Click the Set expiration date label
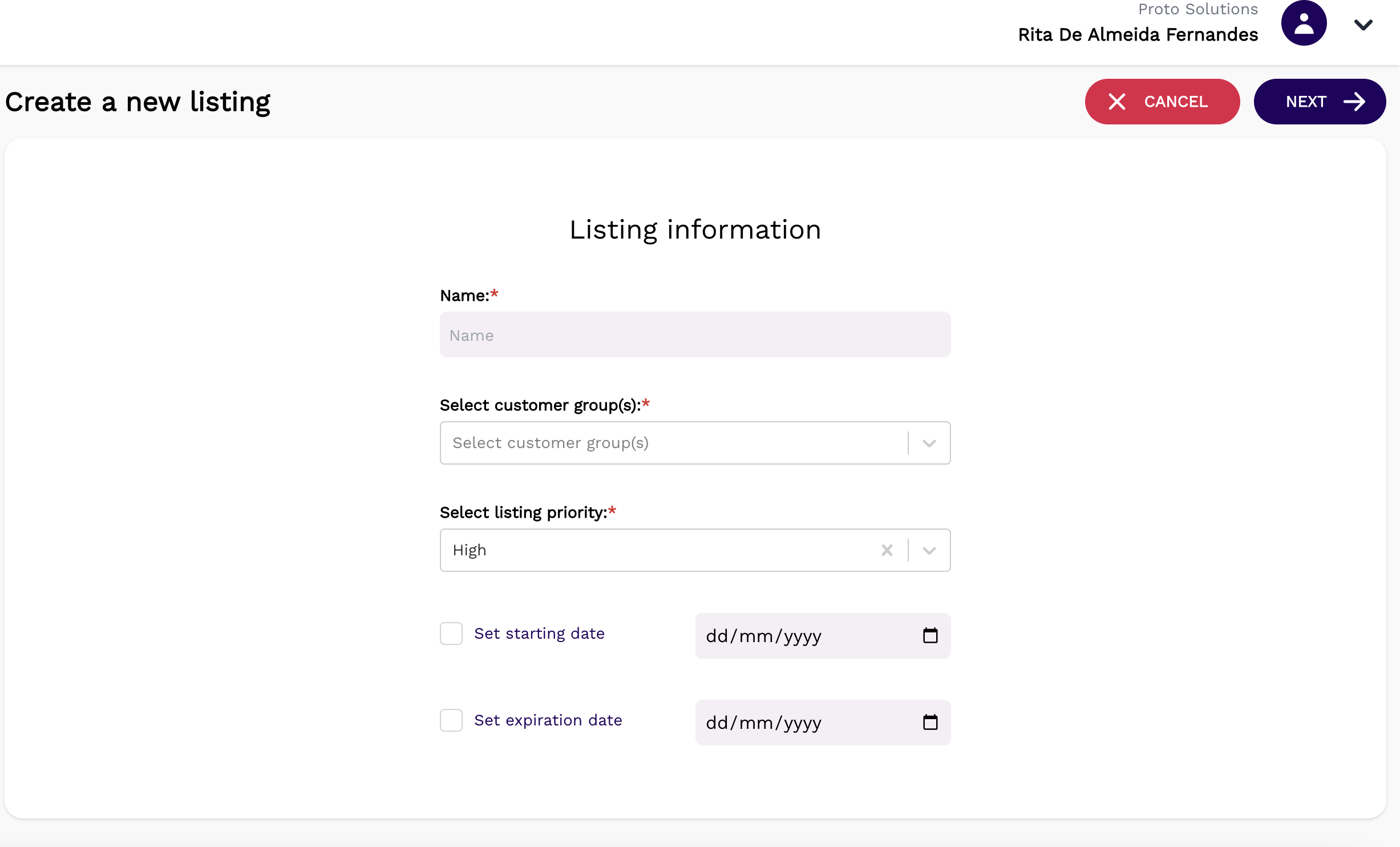This screenshot has width=1400, height=847. [548, 720]
